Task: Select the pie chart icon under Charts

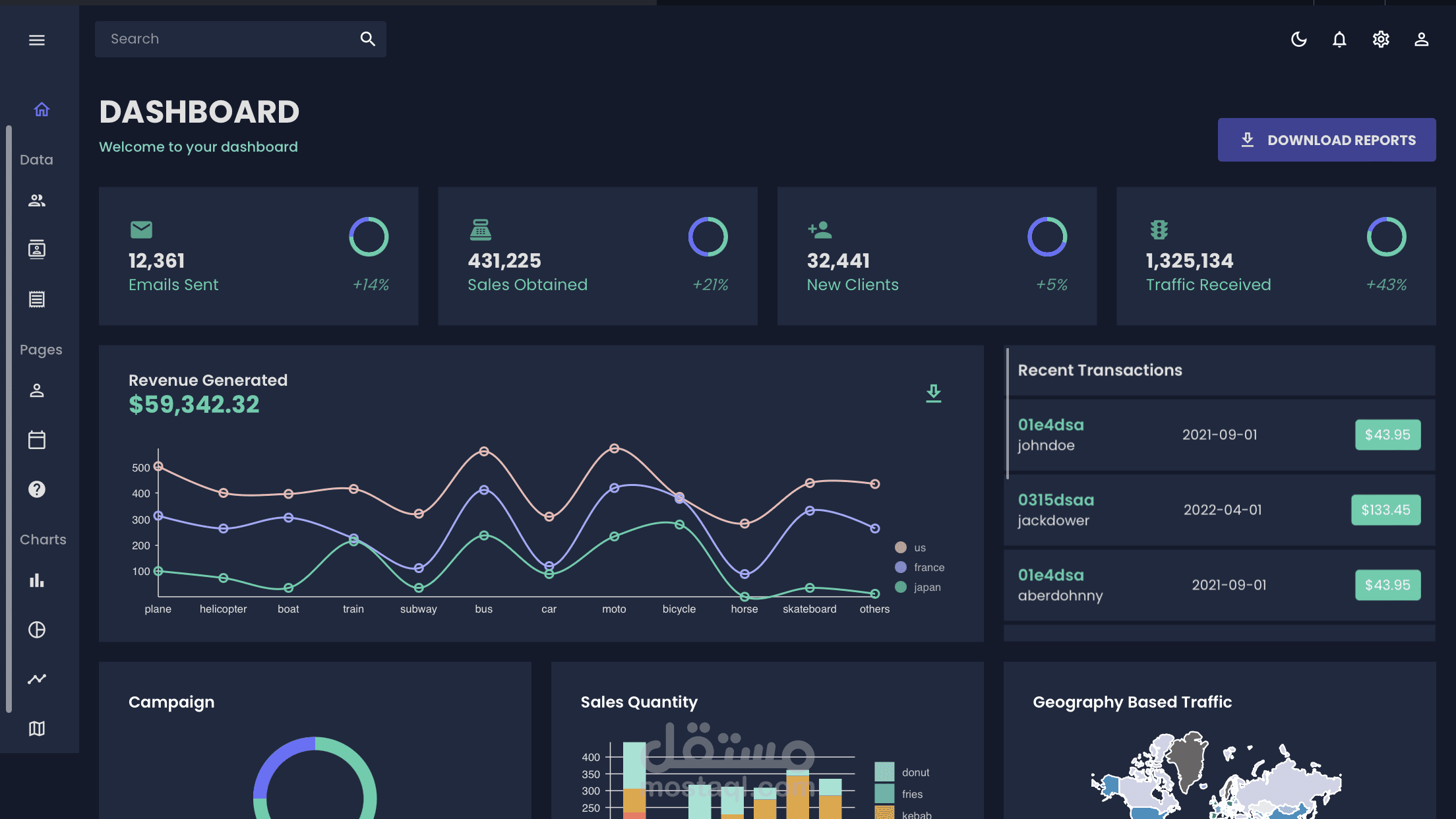Action: [x=37, y=630]
